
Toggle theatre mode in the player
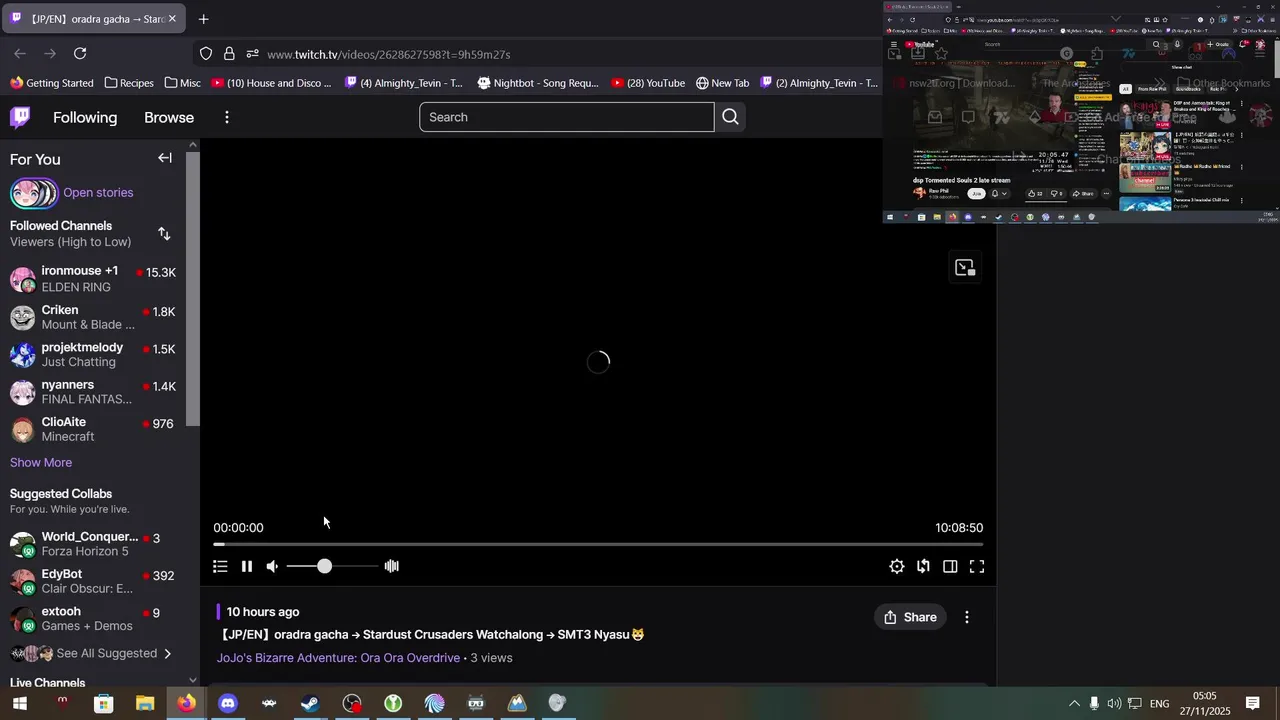coord(950,566)
